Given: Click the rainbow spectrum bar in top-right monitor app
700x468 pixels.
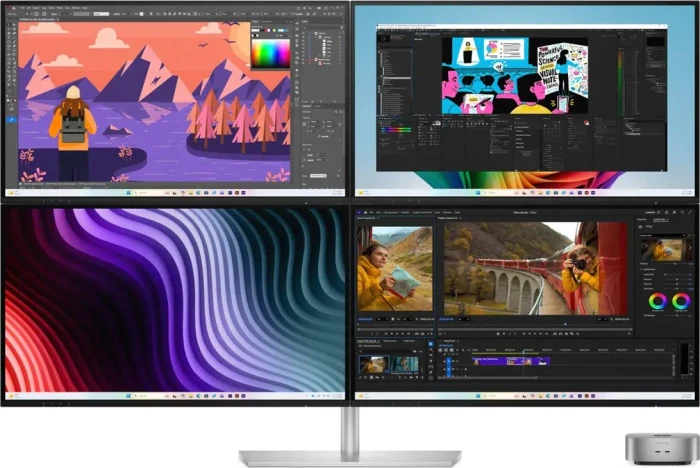Looking at the screenshot, I should 396,130.
